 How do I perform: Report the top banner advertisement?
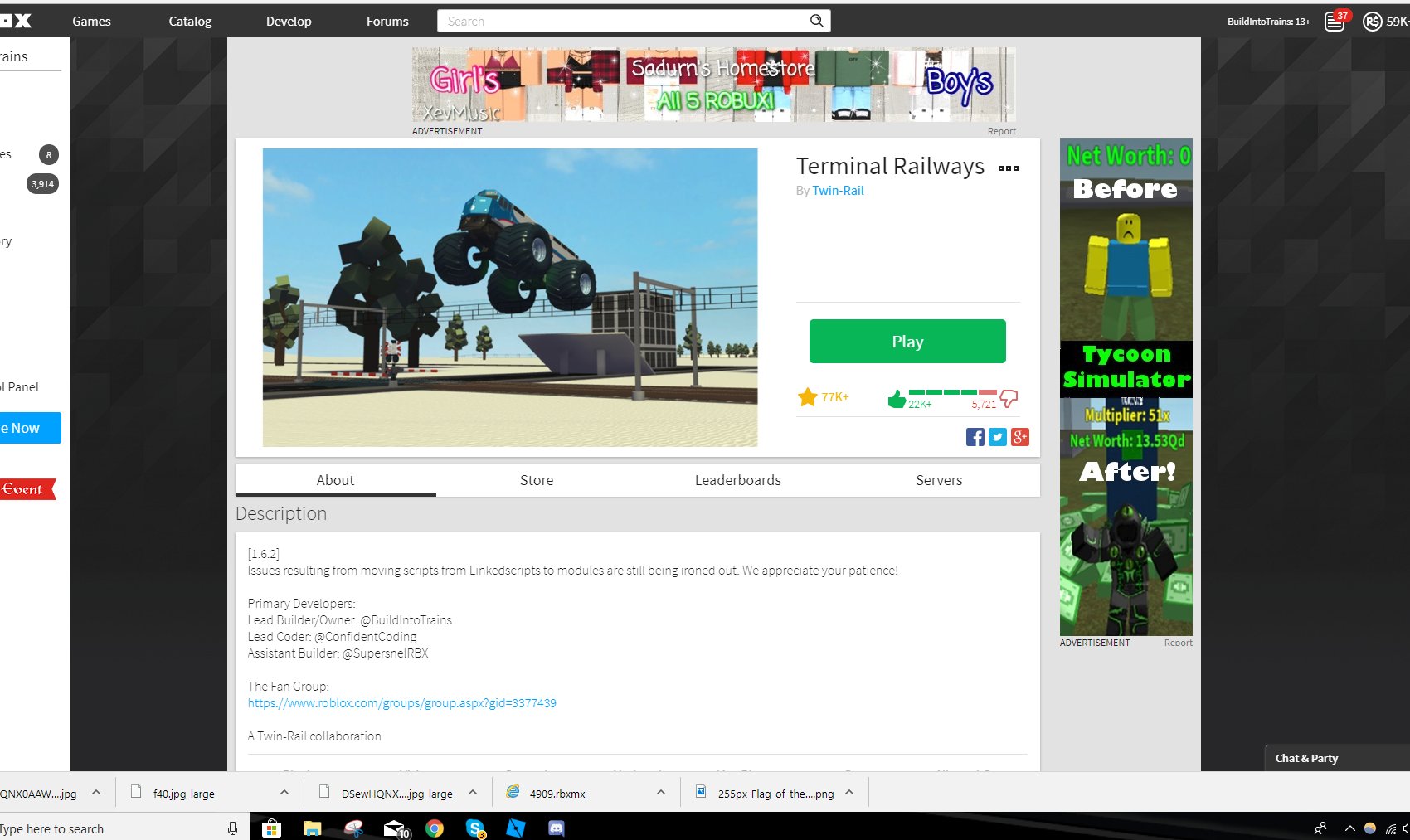(x=1001, y=131)
